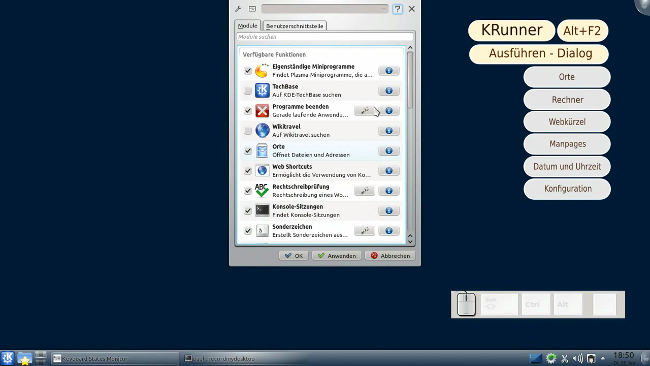Uncheck the Orte module
This screenshot has height=366, width=650.
(x=248, y=151)
